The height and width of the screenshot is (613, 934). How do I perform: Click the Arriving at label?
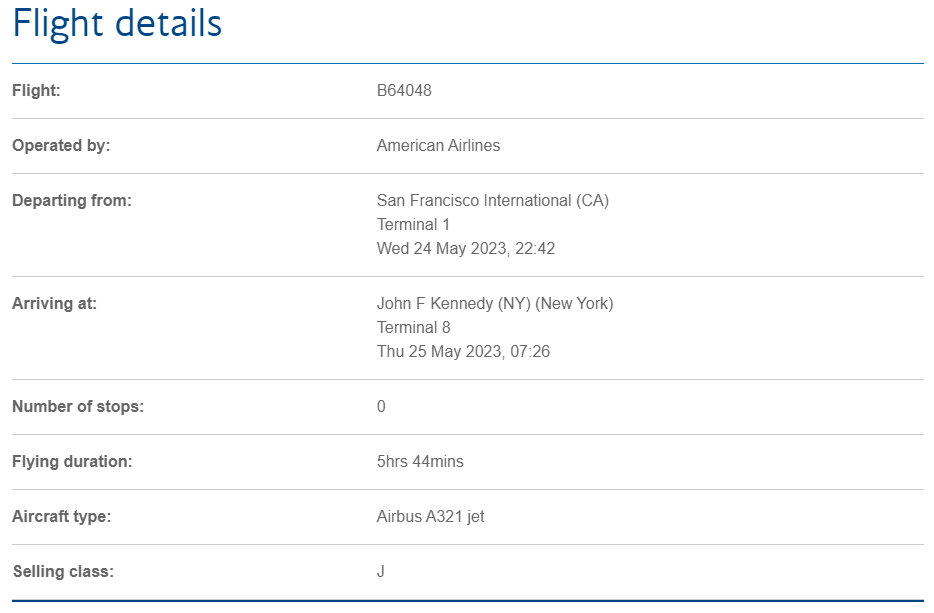tap(54, 304)
